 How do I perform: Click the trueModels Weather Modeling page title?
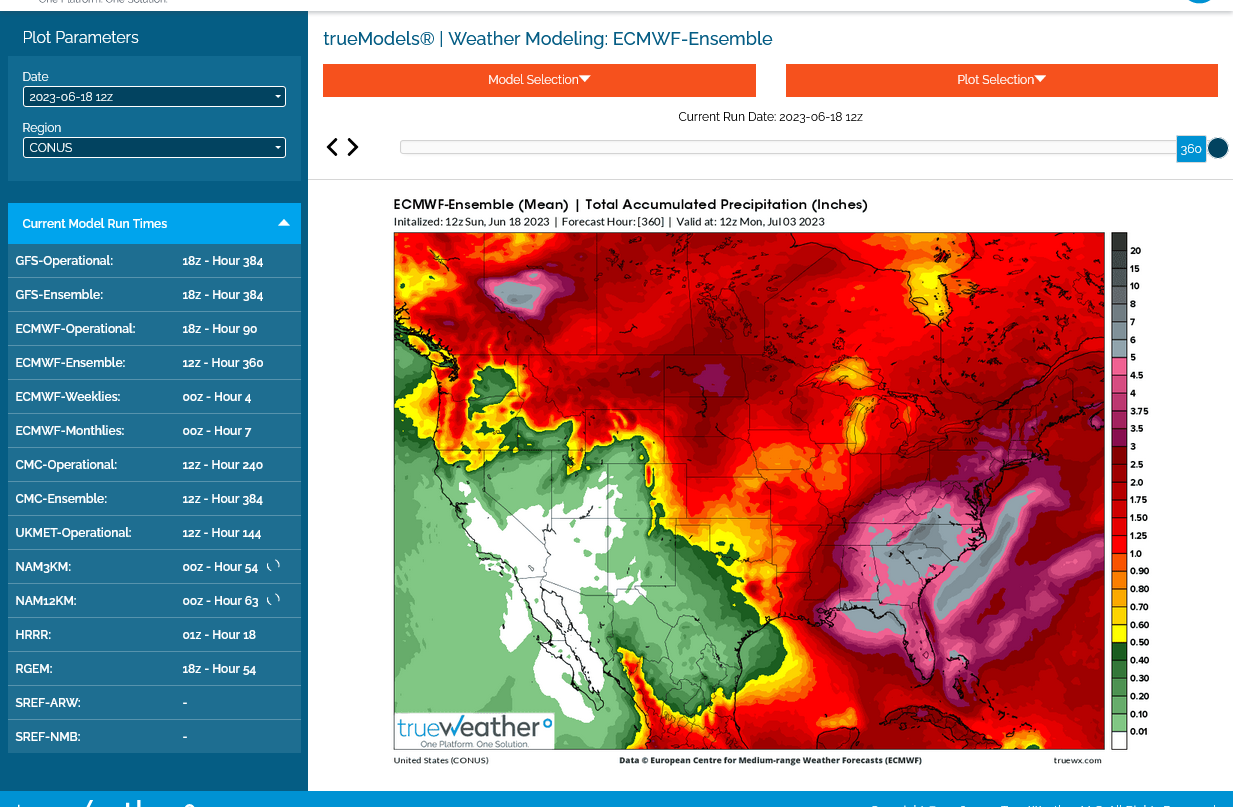point(548,39)
